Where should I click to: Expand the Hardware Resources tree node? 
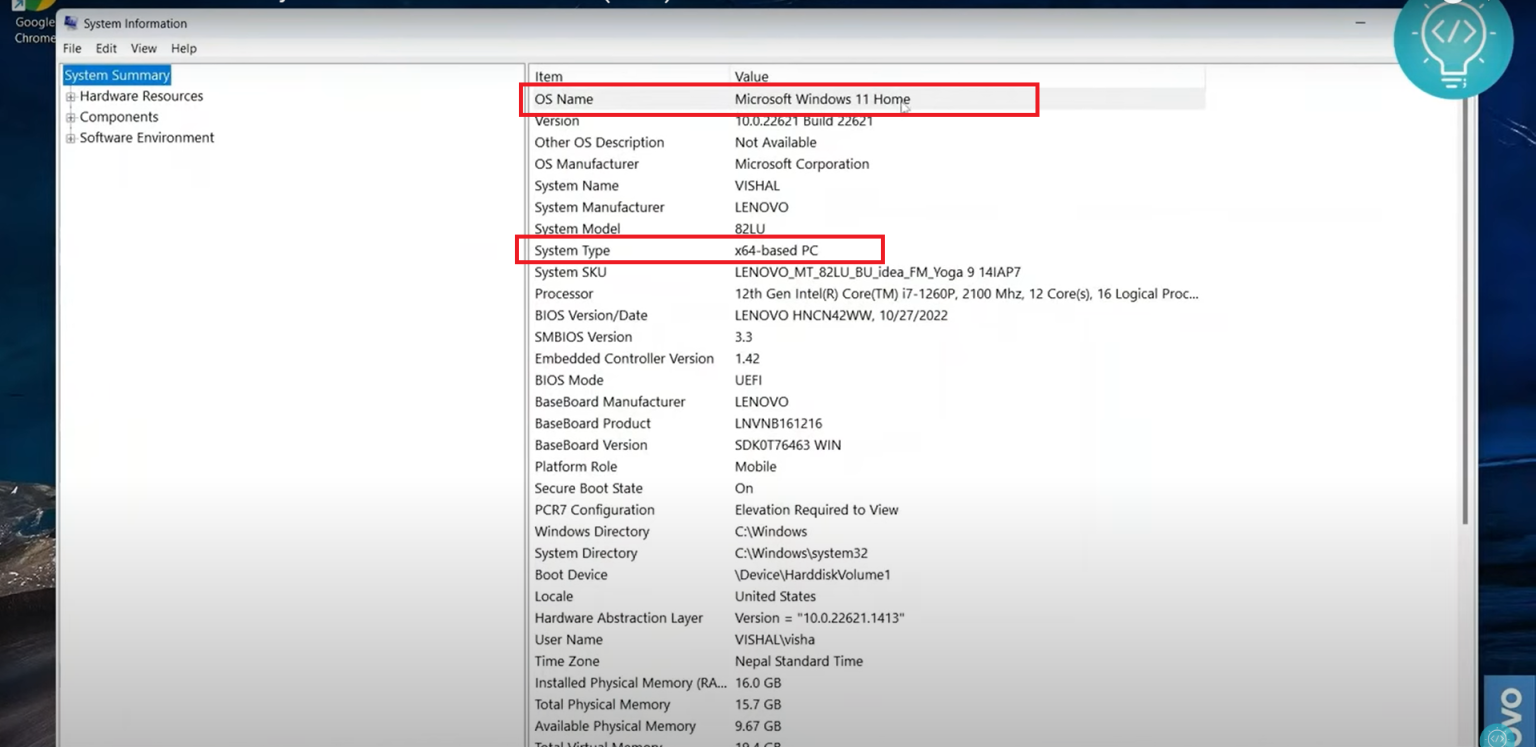71,97
